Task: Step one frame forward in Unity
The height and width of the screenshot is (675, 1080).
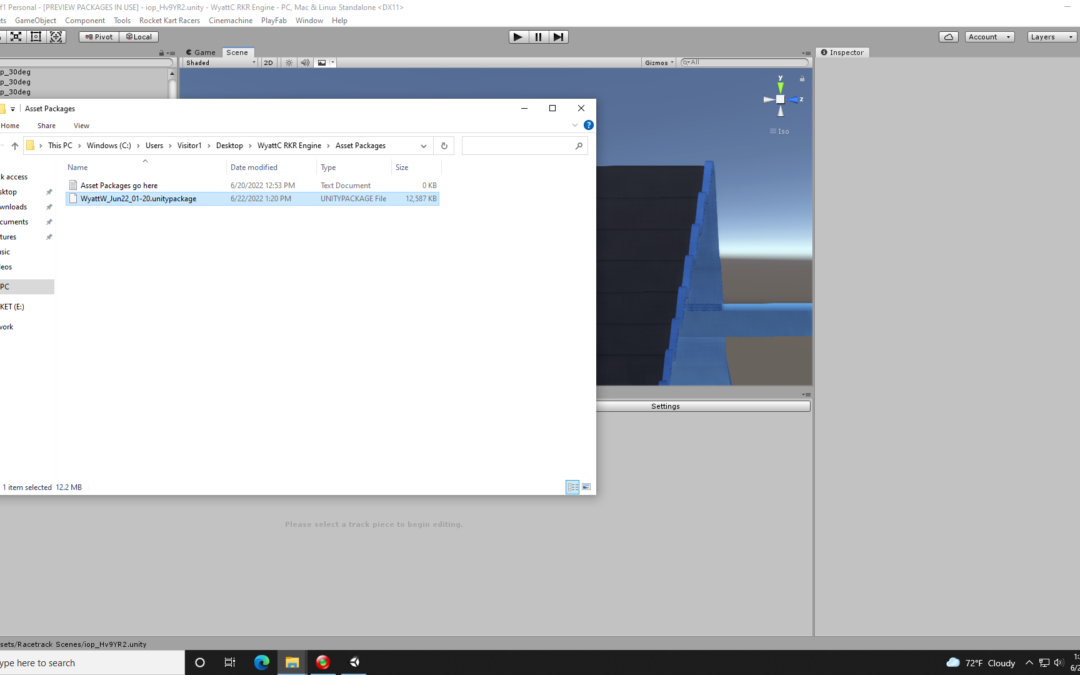Action: (x=559, y=37)
